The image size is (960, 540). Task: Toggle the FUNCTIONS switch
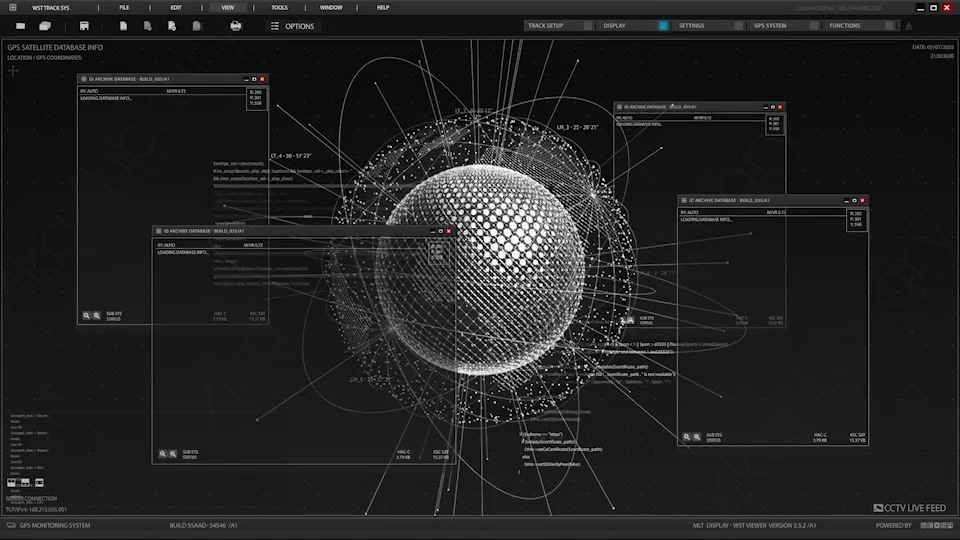(x=889, y=26)
